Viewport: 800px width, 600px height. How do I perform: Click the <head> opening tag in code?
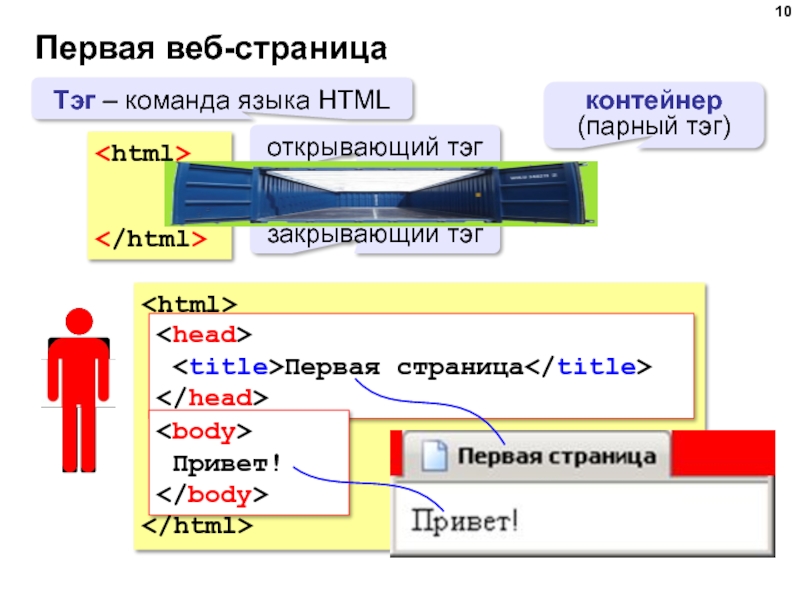(x=204, y=335)
